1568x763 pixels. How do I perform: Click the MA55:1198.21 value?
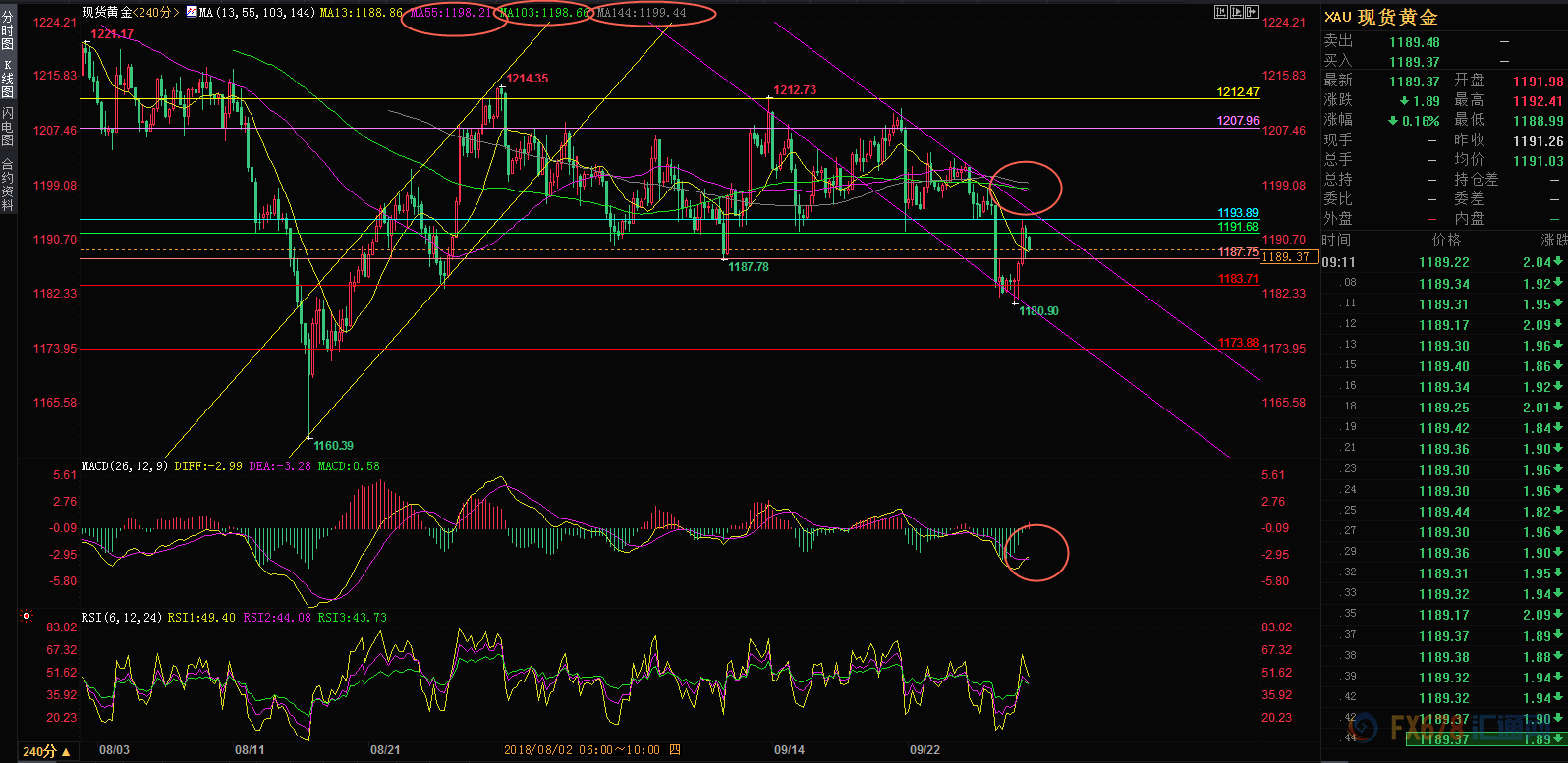452,13
